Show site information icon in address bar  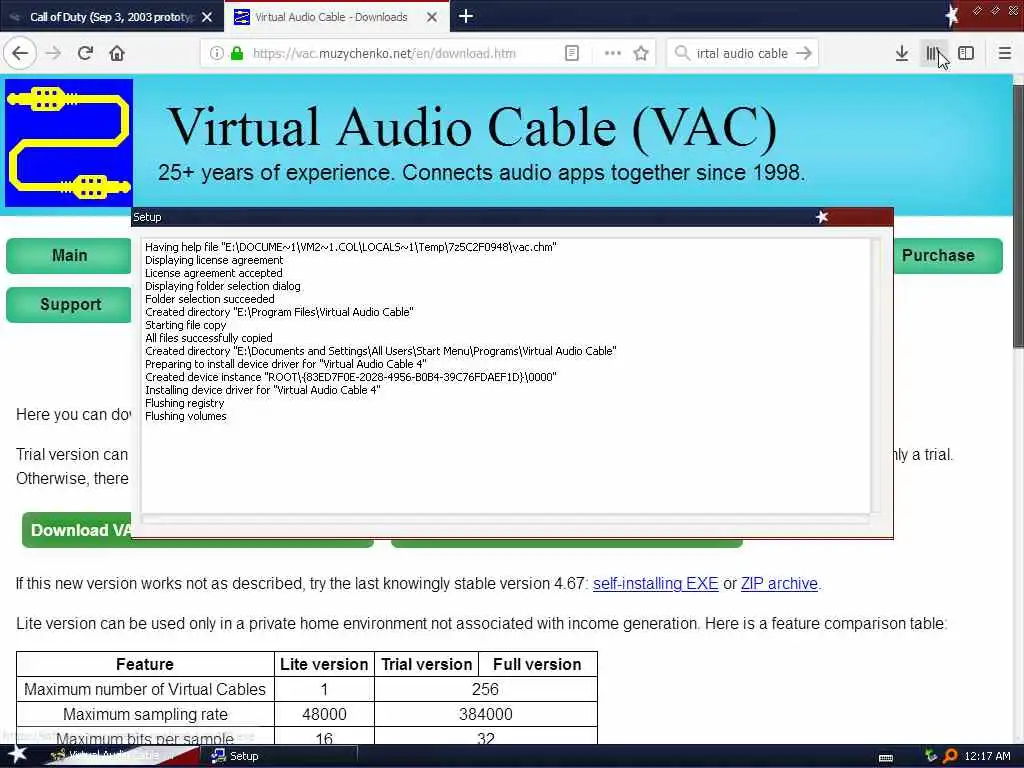tap(216, 54)
